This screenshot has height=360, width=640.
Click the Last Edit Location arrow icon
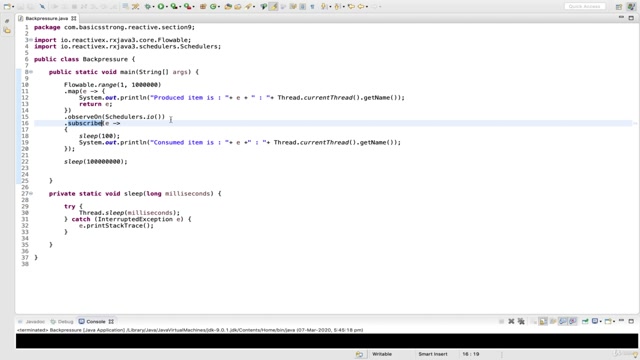click(351, 7)
